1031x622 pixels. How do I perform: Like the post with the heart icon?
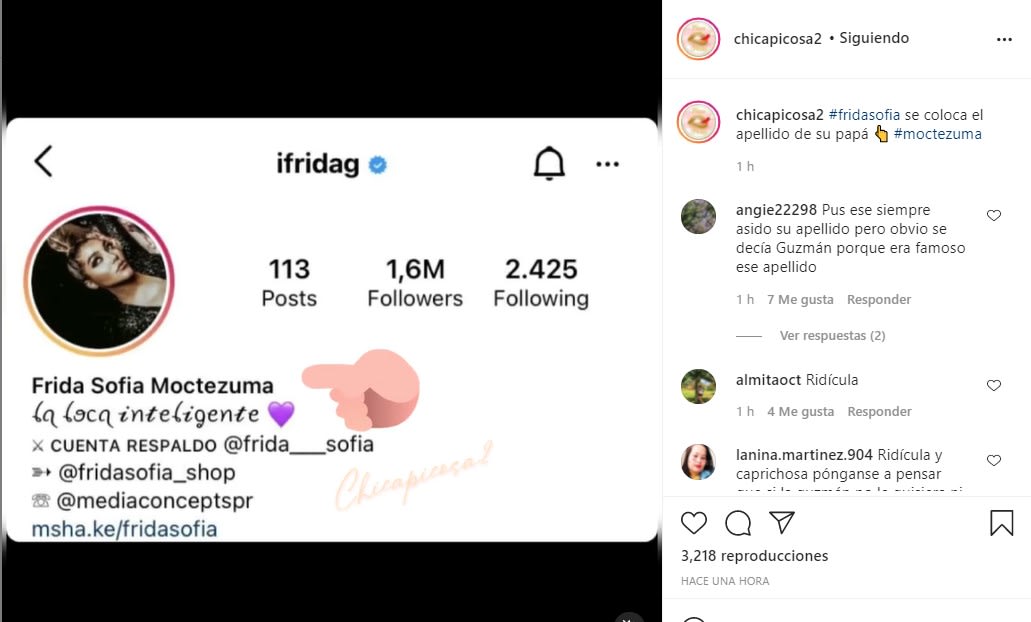point(693,522)
